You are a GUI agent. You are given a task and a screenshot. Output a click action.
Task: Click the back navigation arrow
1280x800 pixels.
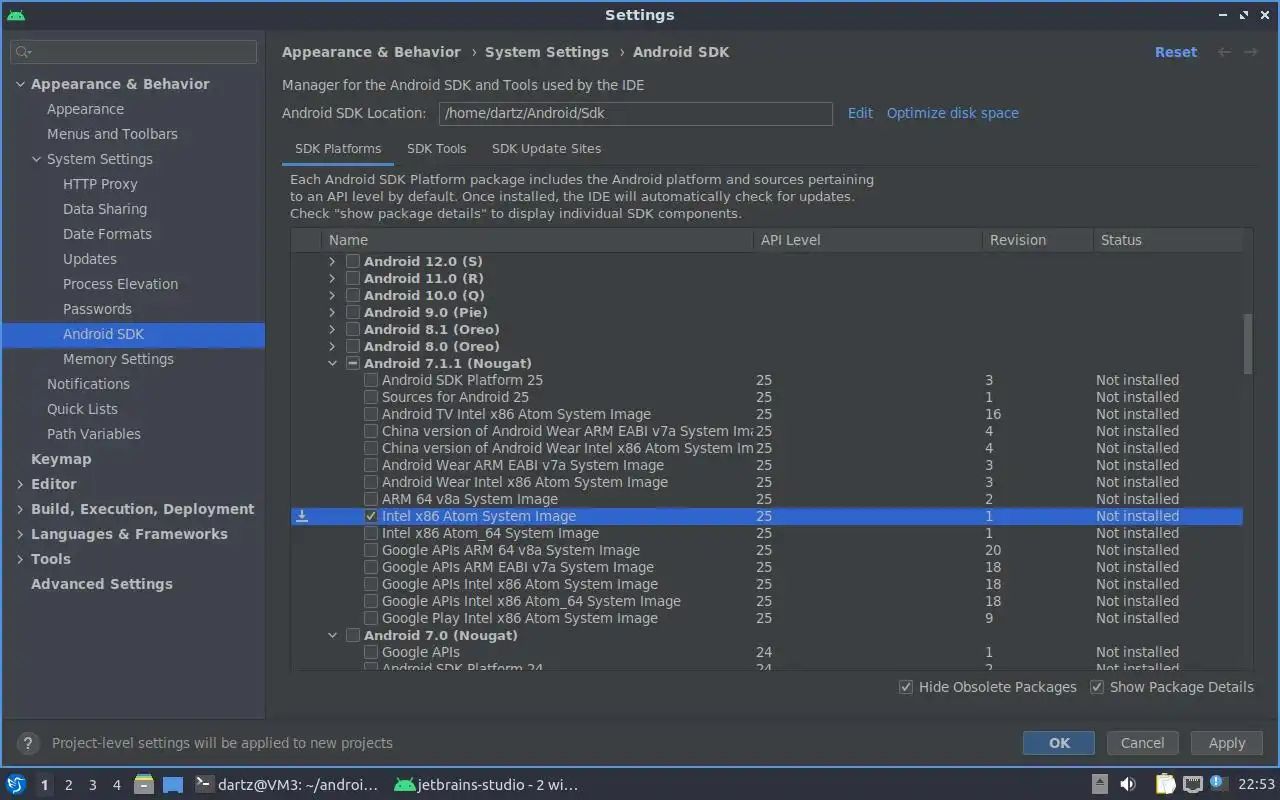coord(1224,52)
